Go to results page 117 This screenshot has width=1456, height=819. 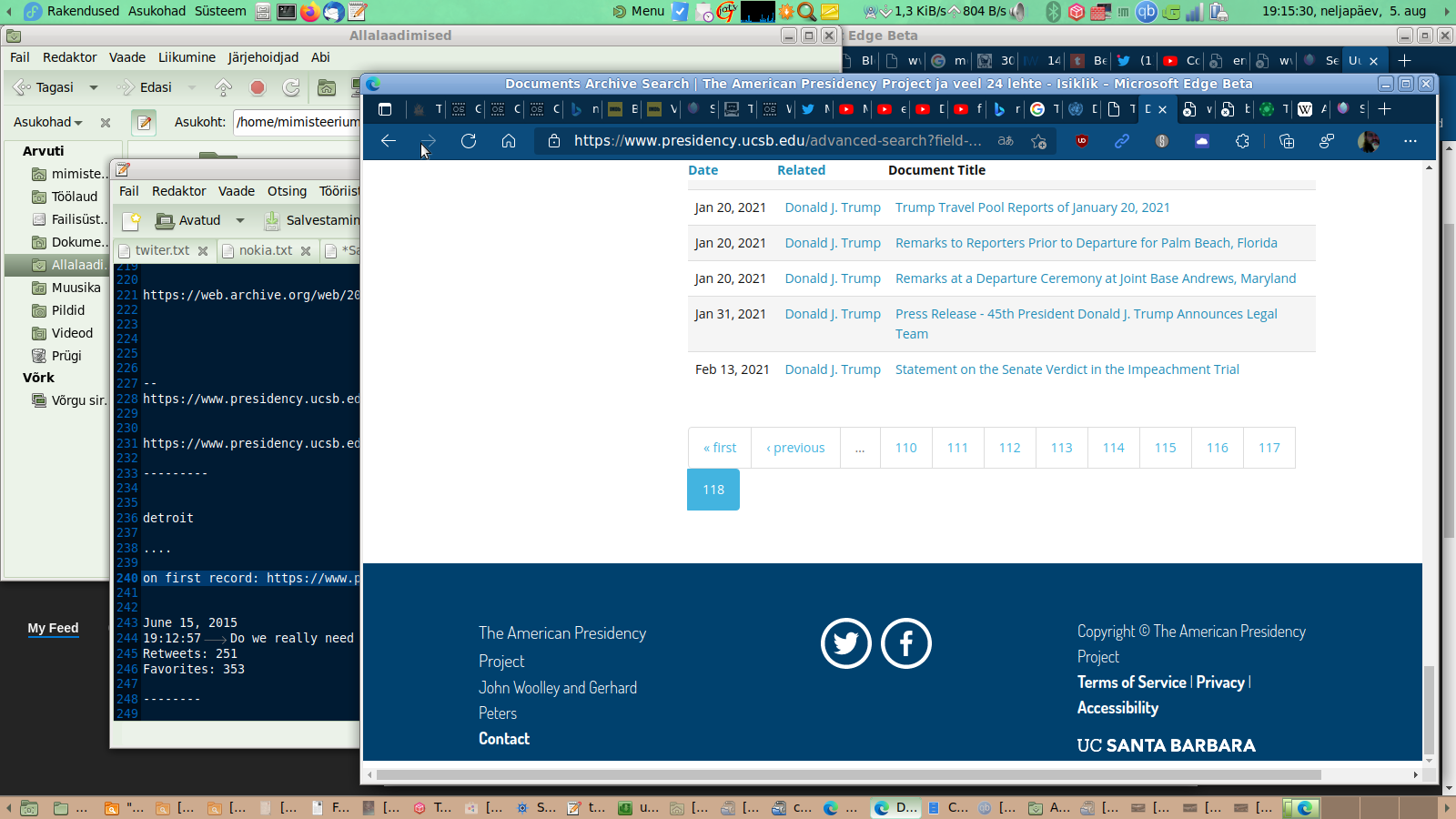coord(1269,448)
